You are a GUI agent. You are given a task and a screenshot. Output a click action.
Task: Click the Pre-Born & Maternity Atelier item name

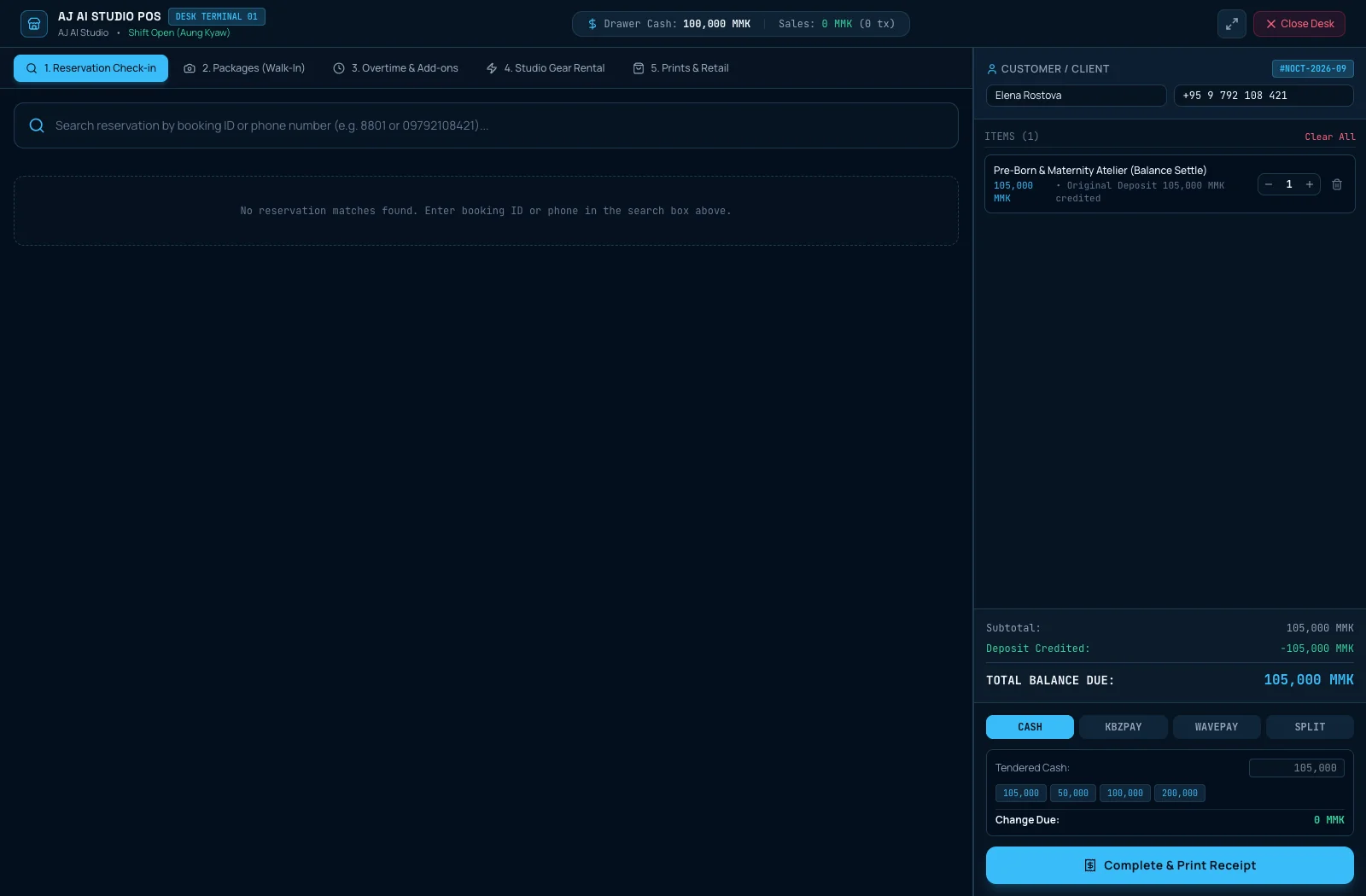point(1100,171)
